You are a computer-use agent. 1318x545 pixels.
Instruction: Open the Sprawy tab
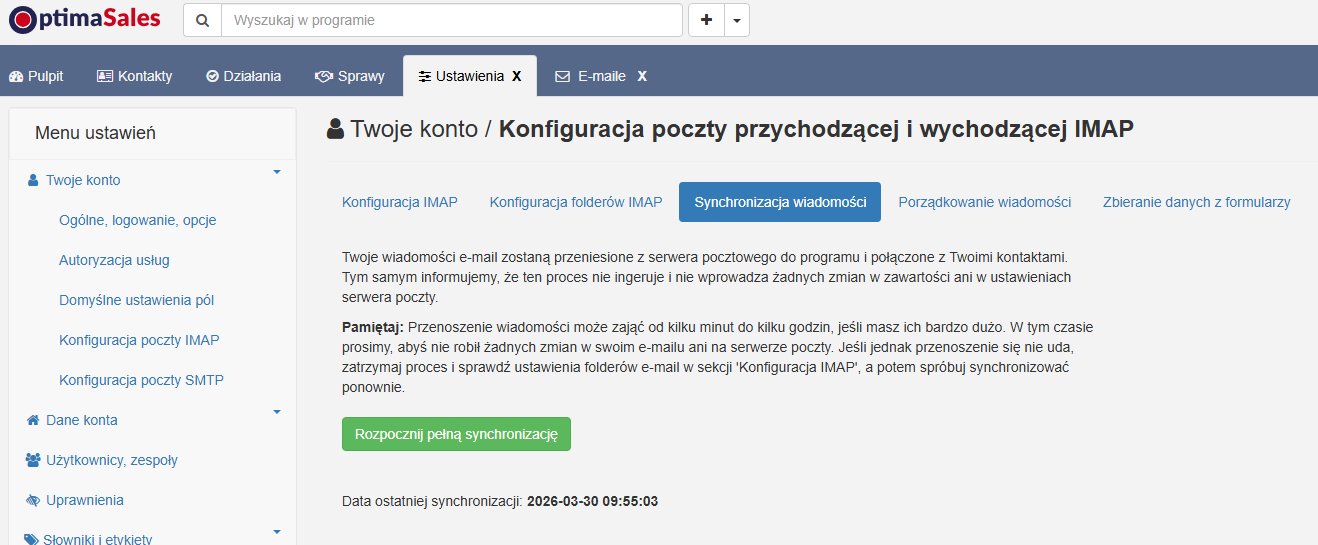[349, 76]
